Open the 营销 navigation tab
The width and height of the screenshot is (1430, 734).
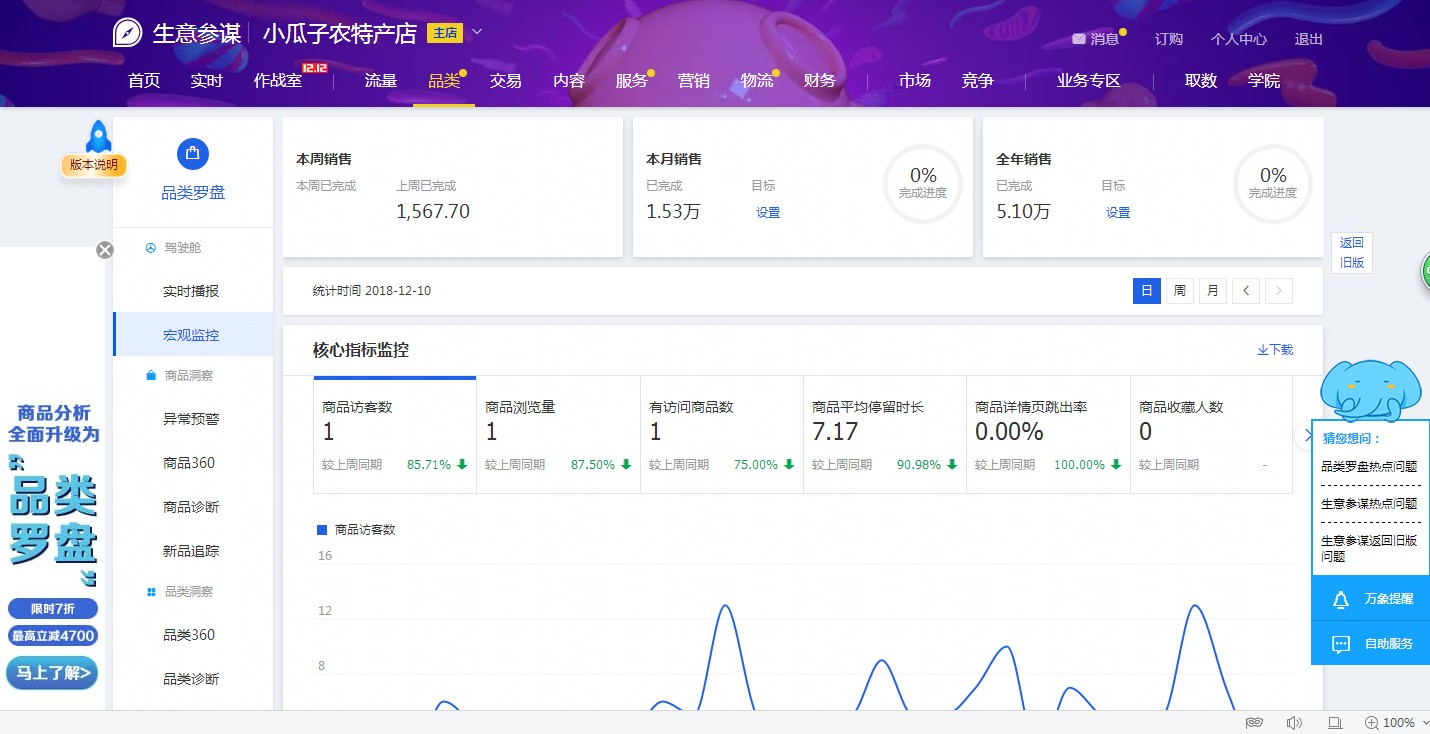coord(694,81)
